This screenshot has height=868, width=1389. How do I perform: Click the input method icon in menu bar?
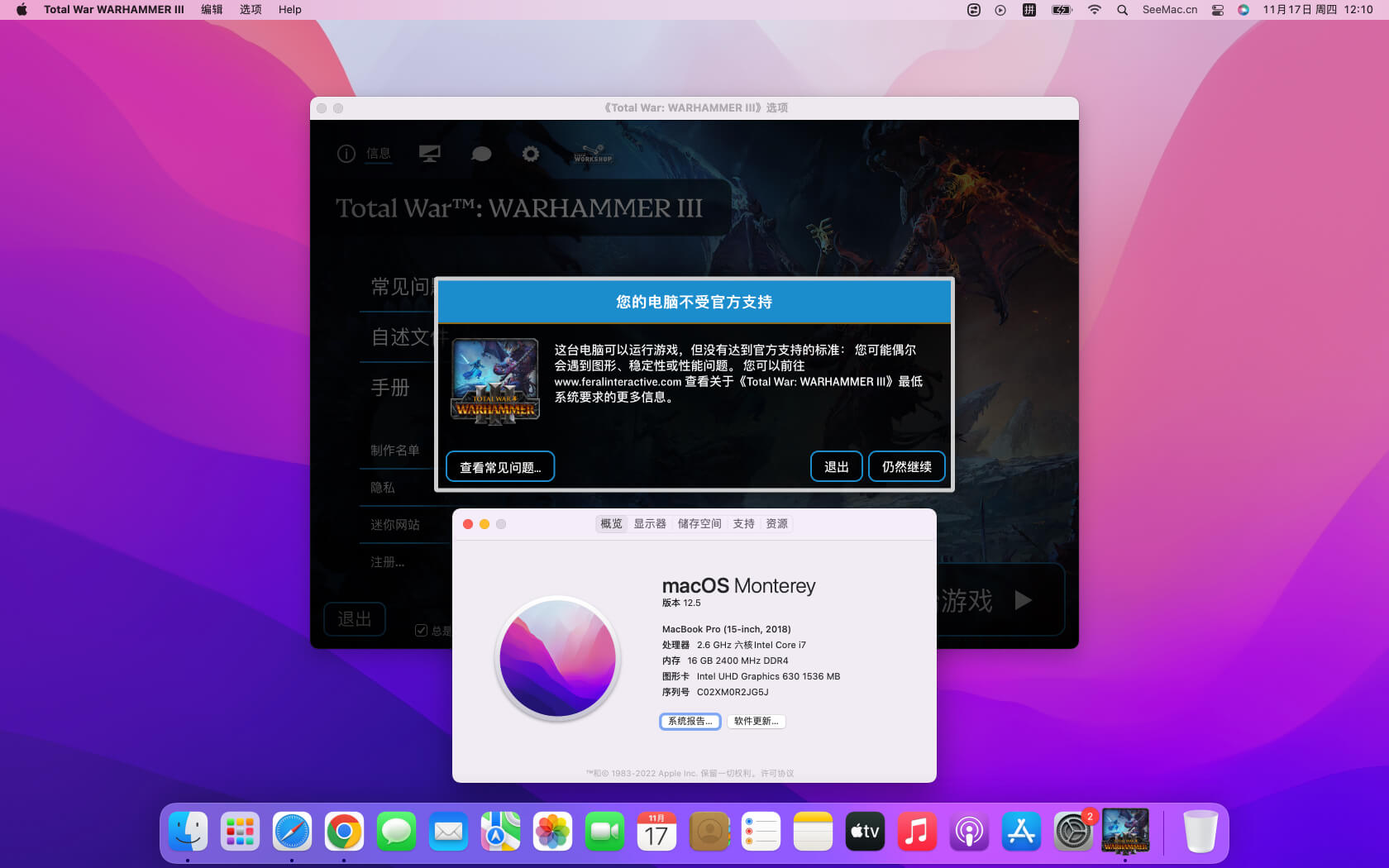1029,10
